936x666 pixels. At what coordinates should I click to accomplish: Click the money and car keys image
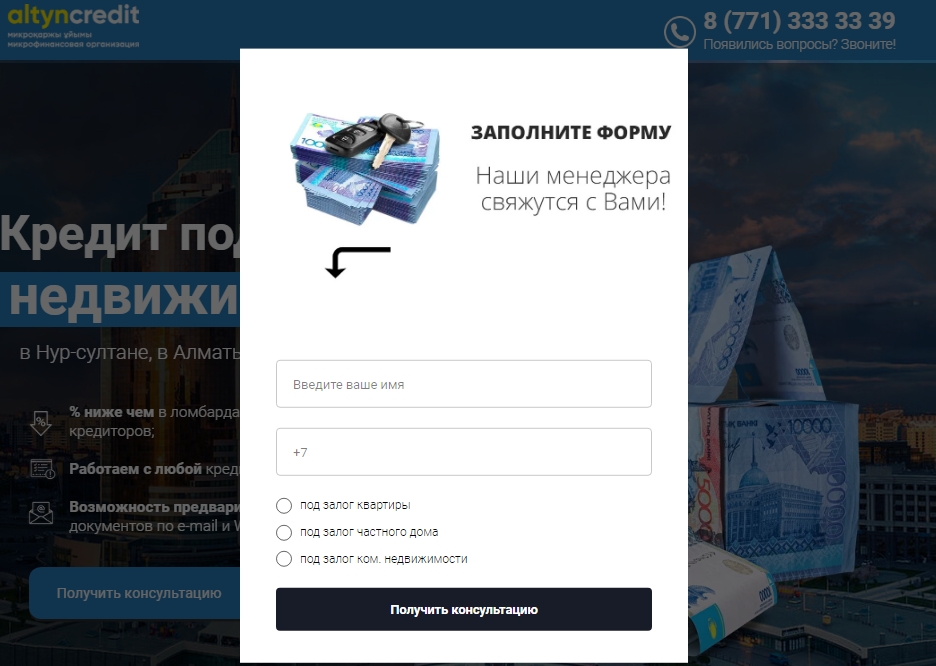pos(365,168)
